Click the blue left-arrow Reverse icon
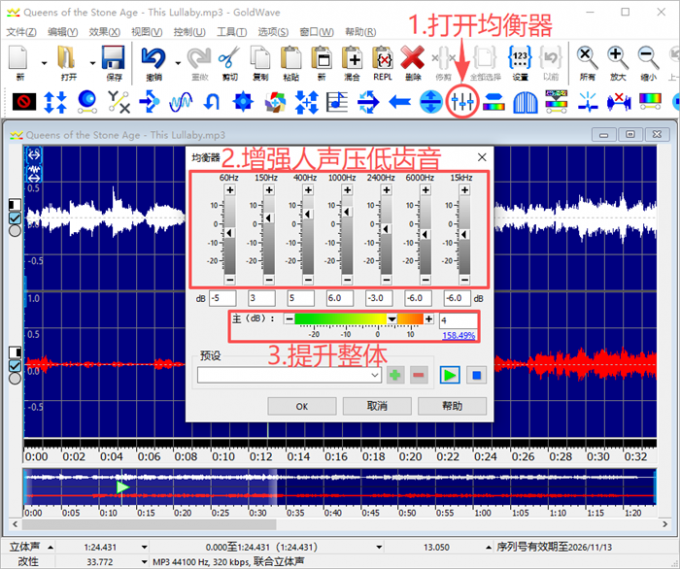Image resolution: width=680 pixels, height=569 pixels. tap(399, 102)
